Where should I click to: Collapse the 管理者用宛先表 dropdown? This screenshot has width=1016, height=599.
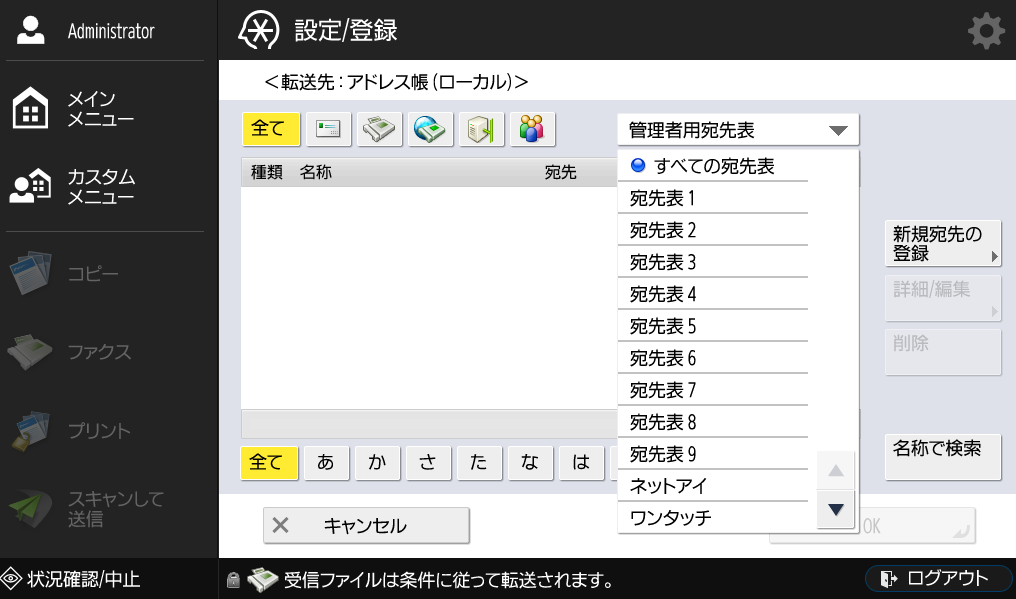coord(737,130)
